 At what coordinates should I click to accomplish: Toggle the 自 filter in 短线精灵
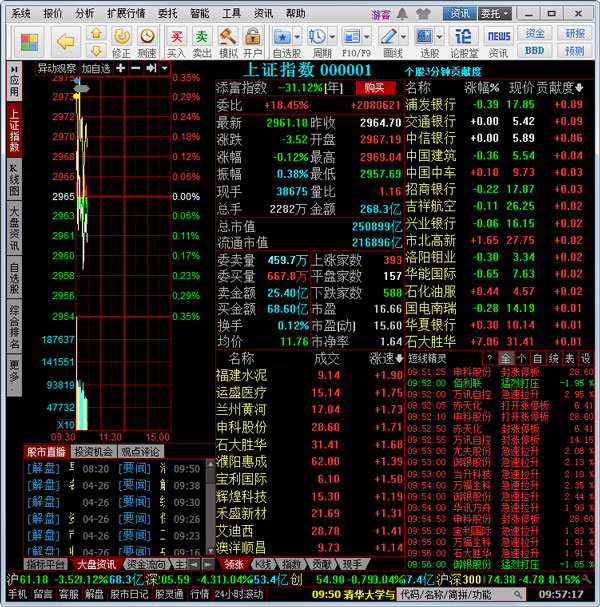click(x=537, y=358)
